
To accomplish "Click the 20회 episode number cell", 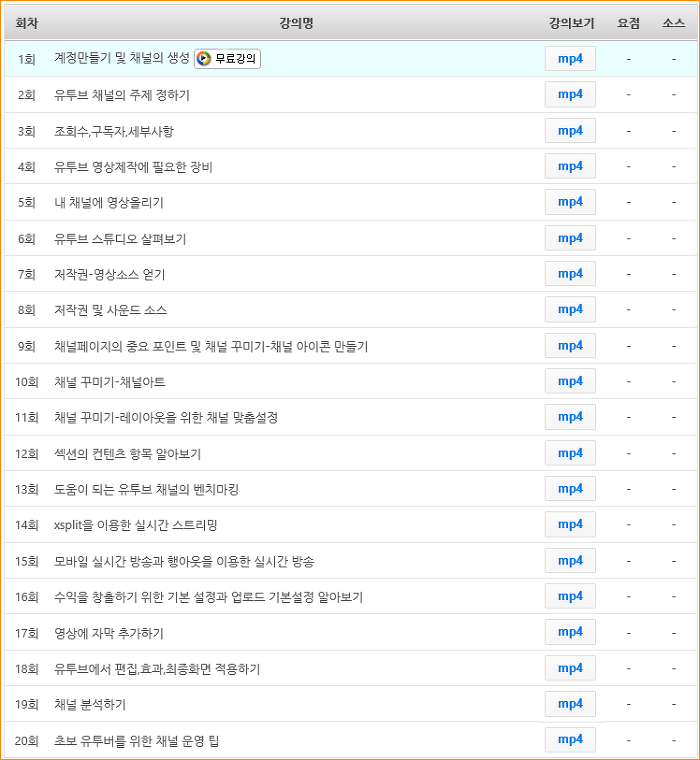I will click(27, 741).
